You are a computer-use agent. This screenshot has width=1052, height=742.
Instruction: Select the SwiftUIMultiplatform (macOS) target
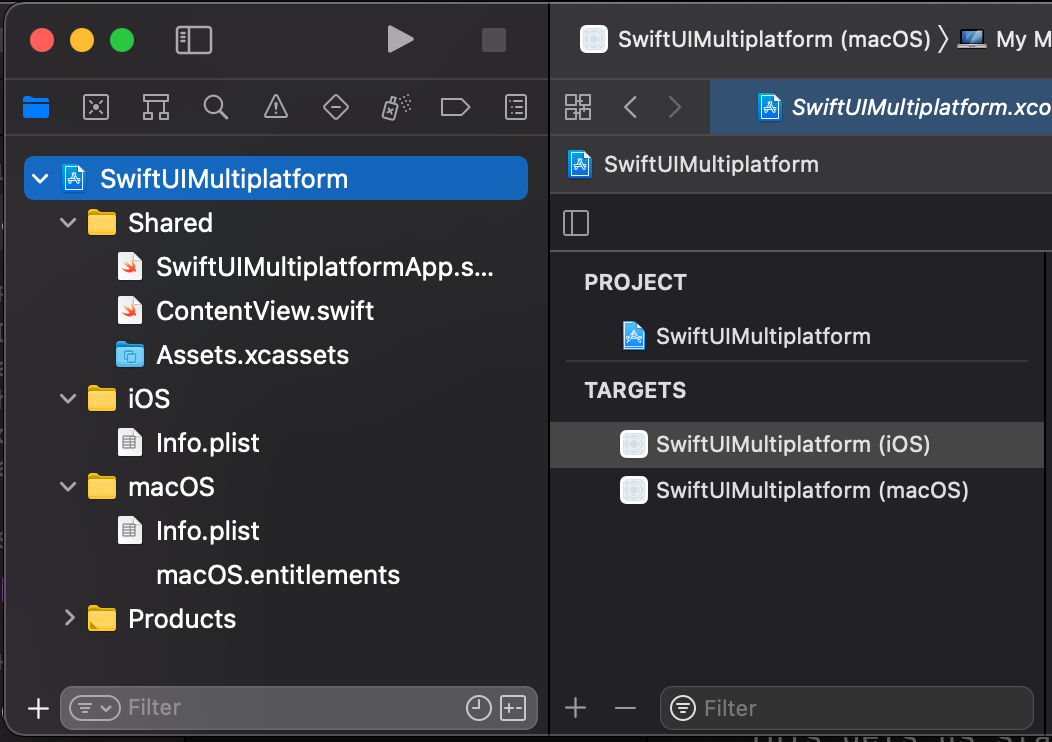click(x=811, y=490)
